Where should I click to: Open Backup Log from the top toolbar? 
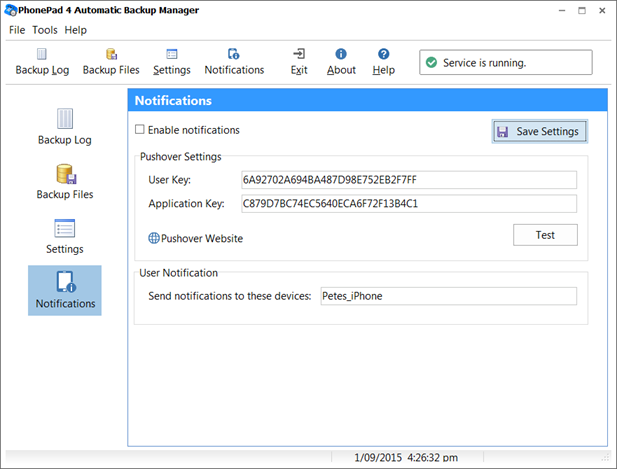point(42,62)
